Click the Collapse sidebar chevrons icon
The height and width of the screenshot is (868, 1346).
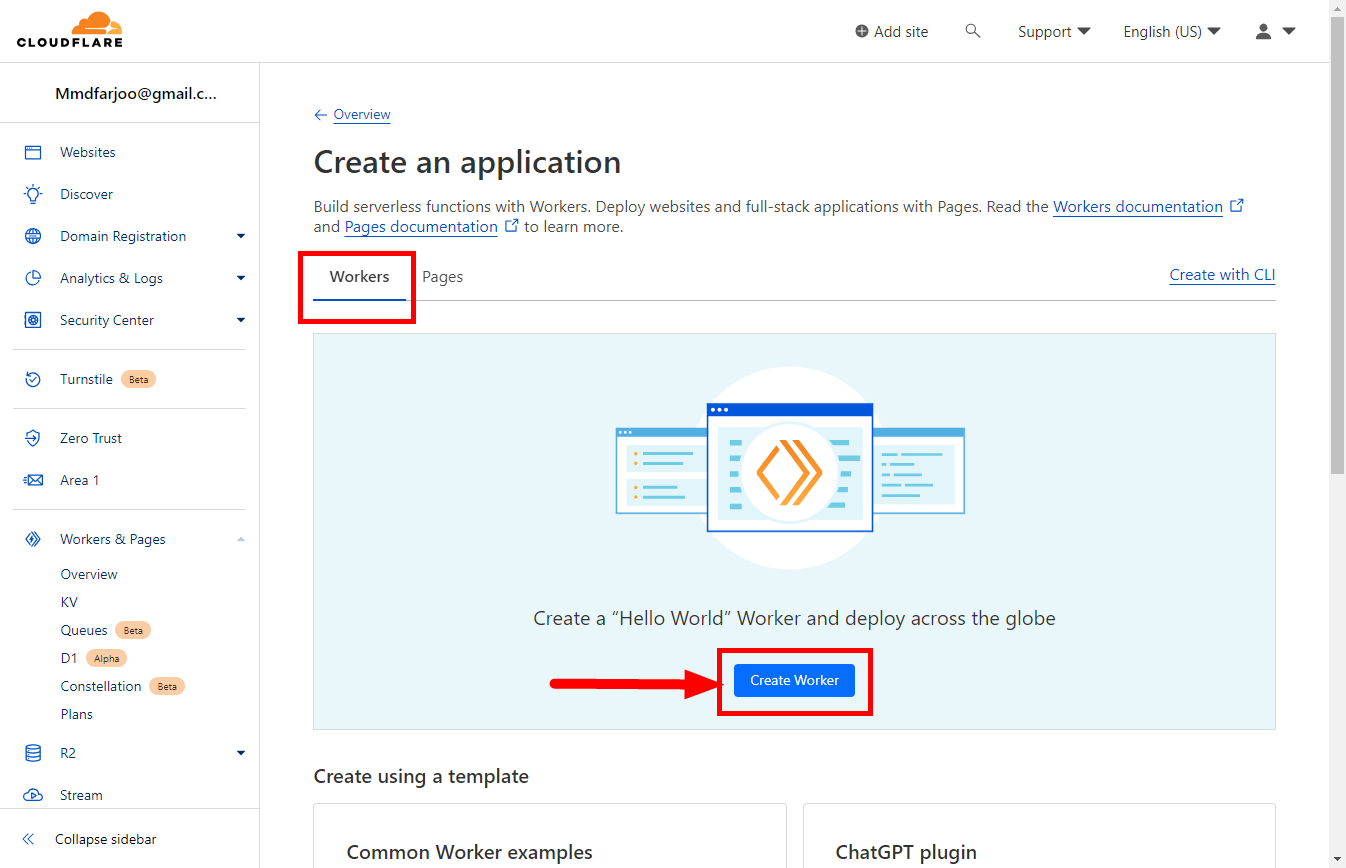(x=29, y=839)
